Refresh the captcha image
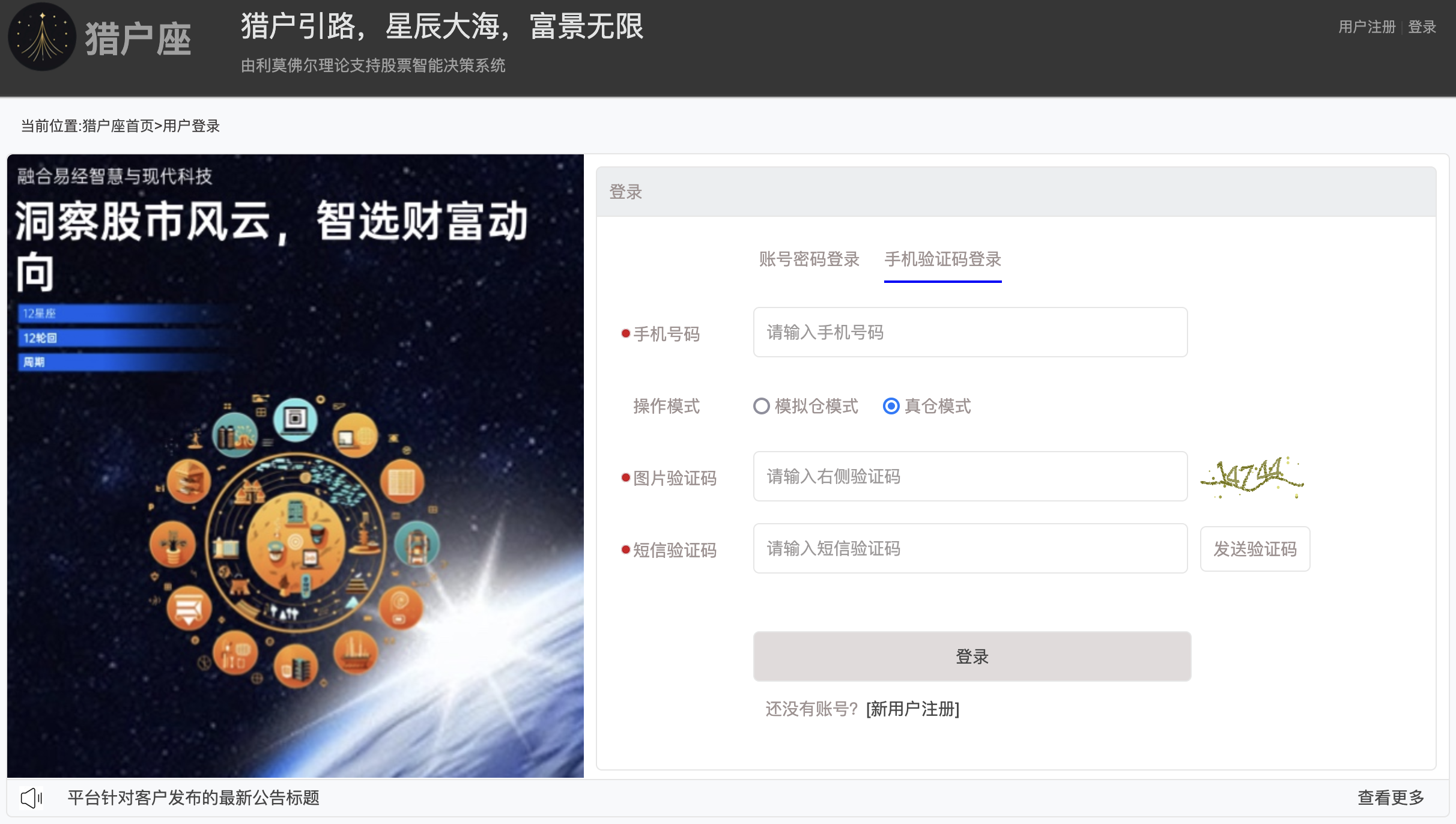Image resolution: width=1456 pixels, height=824 pixels. tap(1252, 477)
